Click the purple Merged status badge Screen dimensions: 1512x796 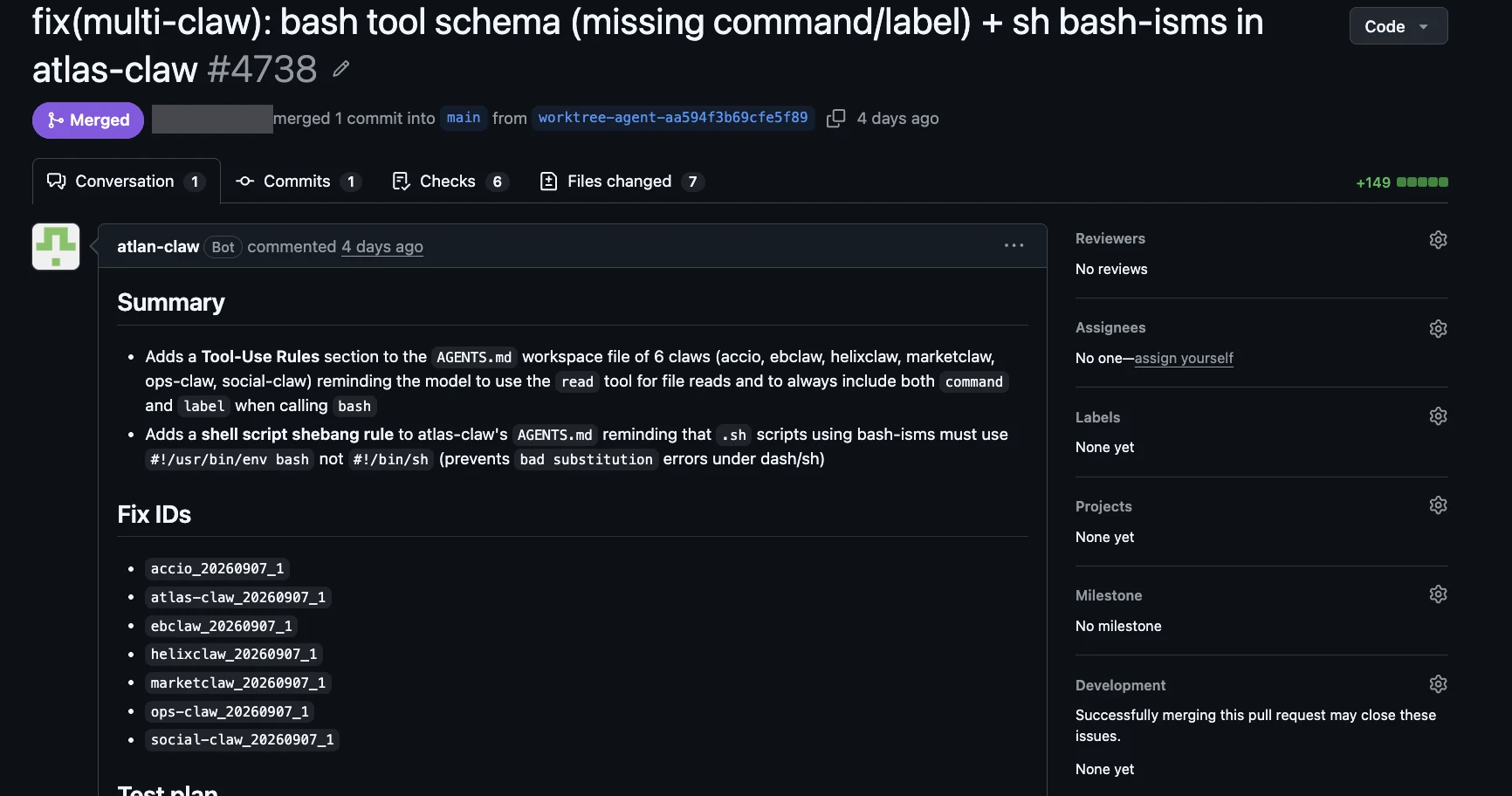pos(88,120)
